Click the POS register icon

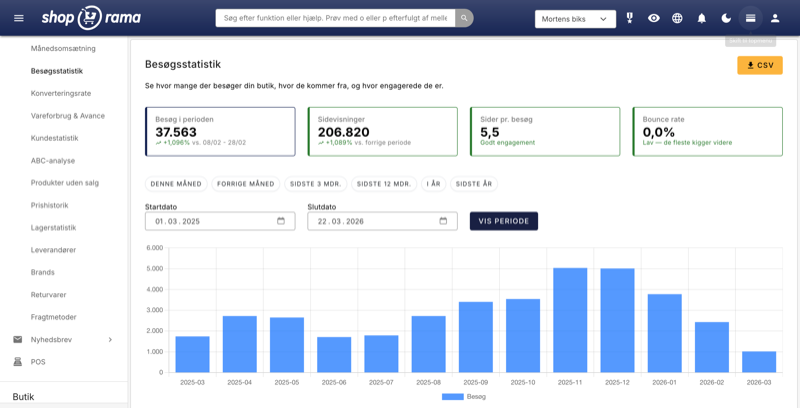click(18, 361)
